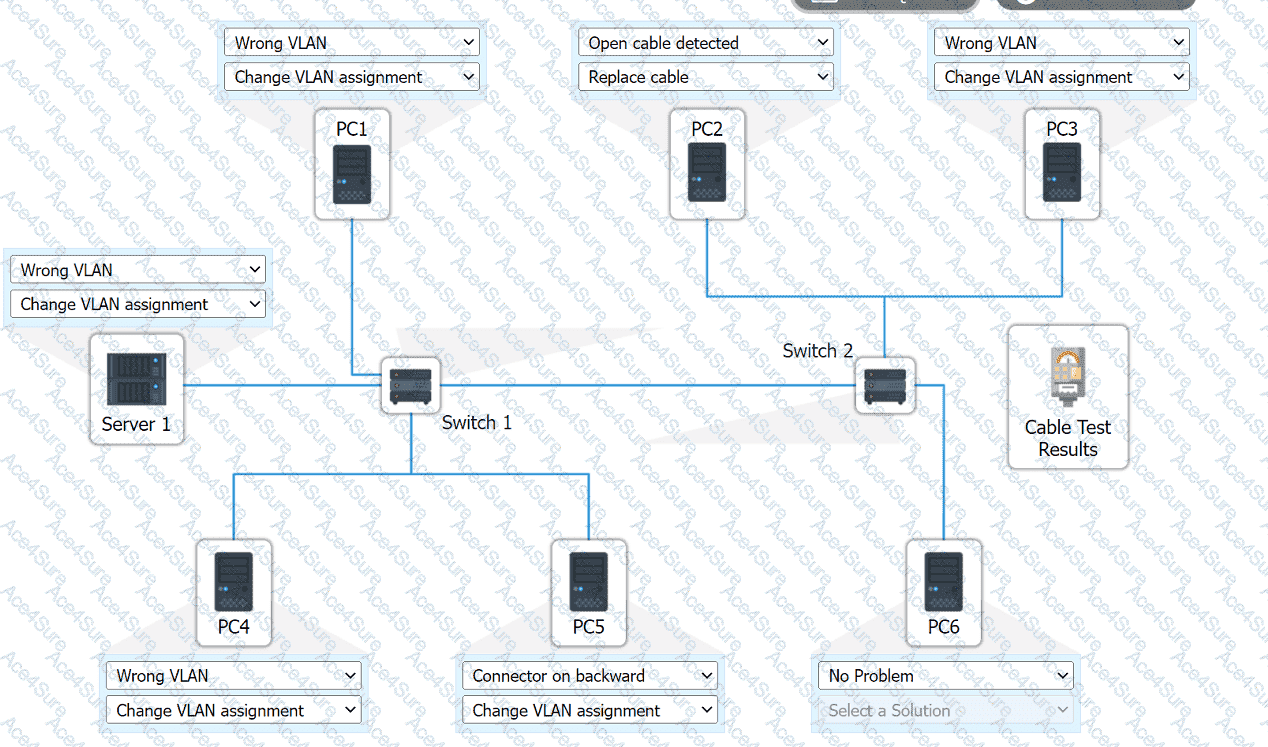Image resolution: width=1268 pixels, height=747 pixels.
Task: Select the Switch 1 device icon
Action: click(x=411, y=386)
